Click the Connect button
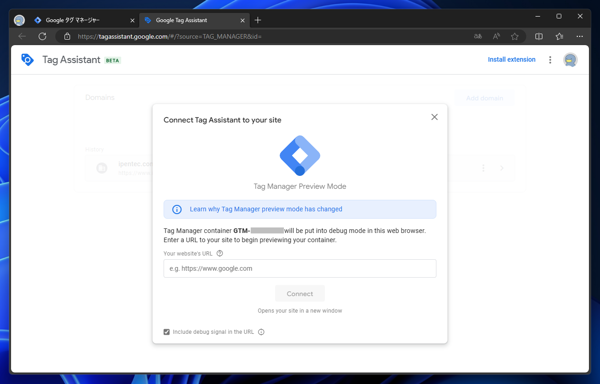This screenshot has width=600, height=384. (x=300, y=294)
